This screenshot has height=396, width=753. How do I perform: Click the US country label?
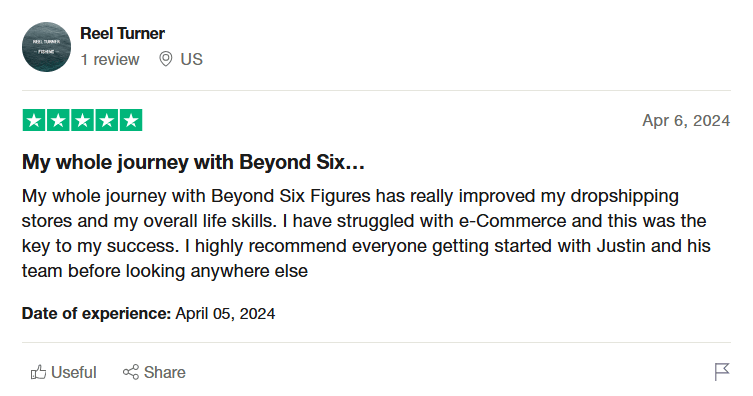coord(192,60)
